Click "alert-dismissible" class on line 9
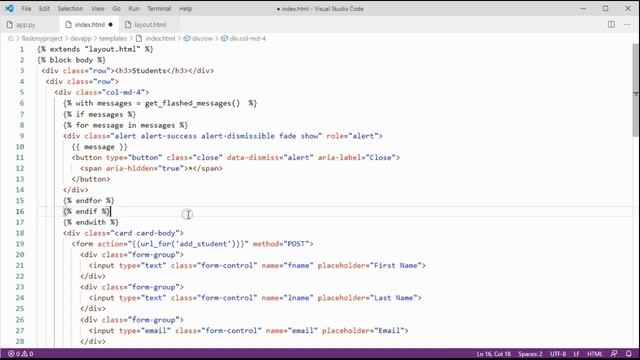The height and width of the screenshot is (360, 640). click(x=238, y=136)
